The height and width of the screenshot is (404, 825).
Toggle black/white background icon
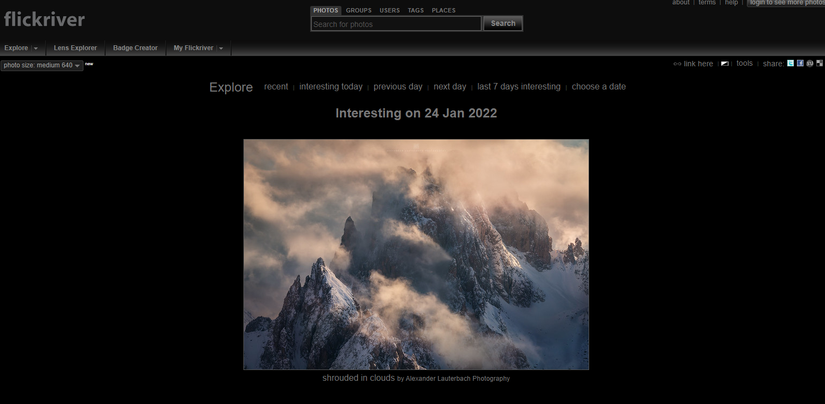[725, 64]
